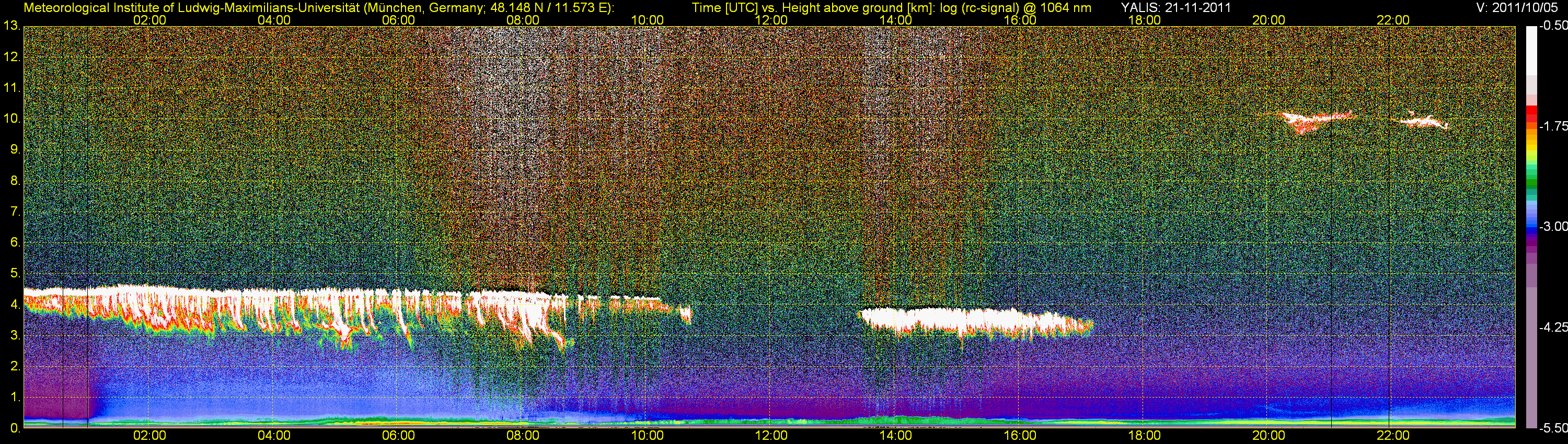
Task: Click the height axis label '12.'
Action: click(x=11, y=56)
